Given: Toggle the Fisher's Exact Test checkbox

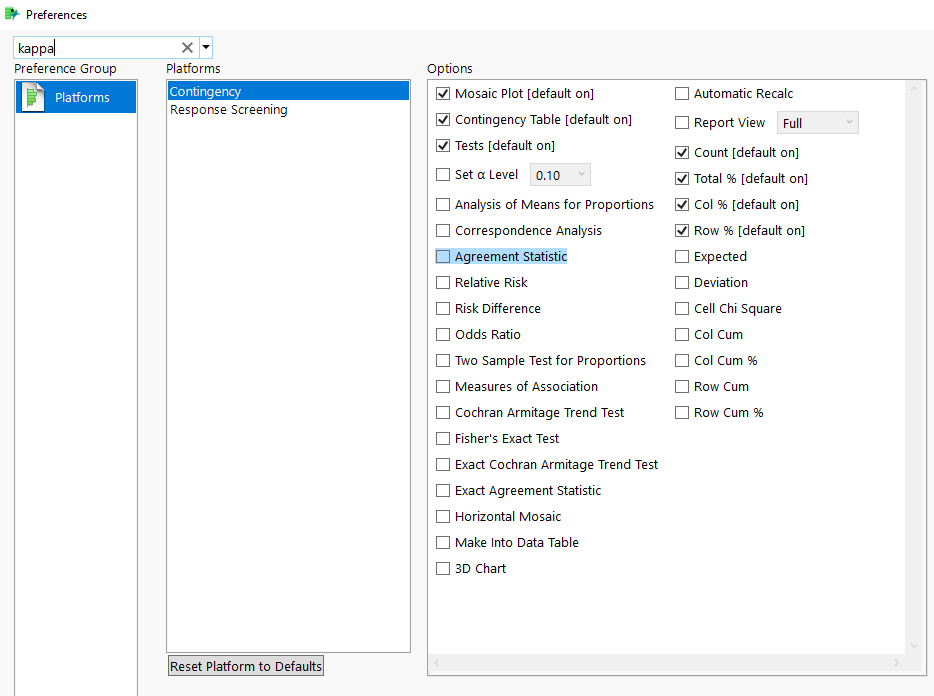Looking at the screenshot, I should [443, 439].
